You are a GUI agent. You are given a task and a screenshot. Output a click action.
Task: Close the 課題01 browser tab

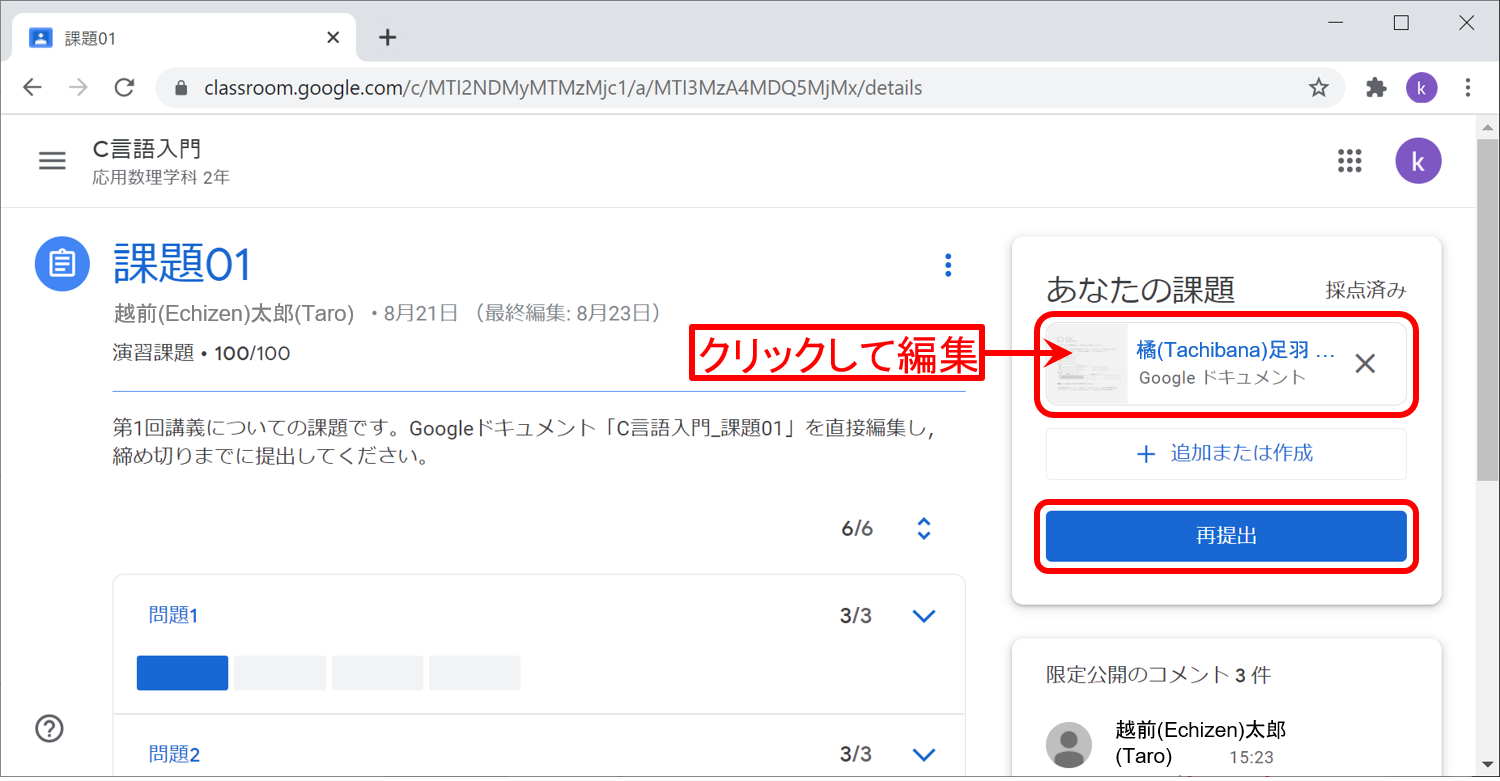click(333, 38)
